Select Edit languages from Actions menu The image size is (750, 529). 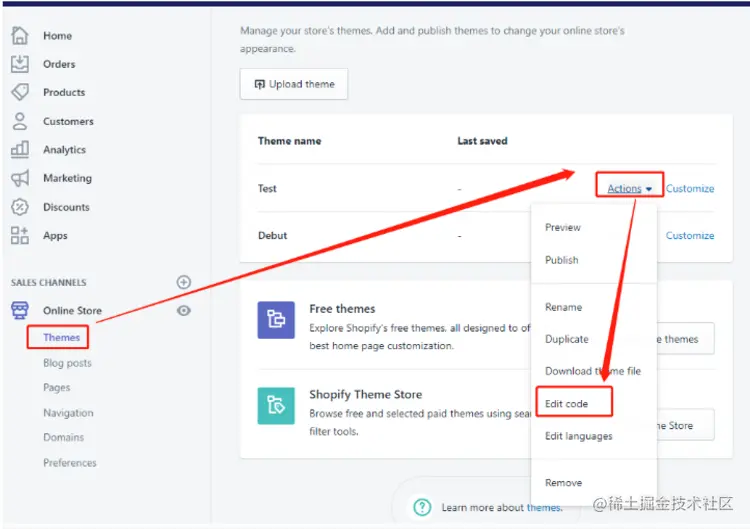(578, 436)
